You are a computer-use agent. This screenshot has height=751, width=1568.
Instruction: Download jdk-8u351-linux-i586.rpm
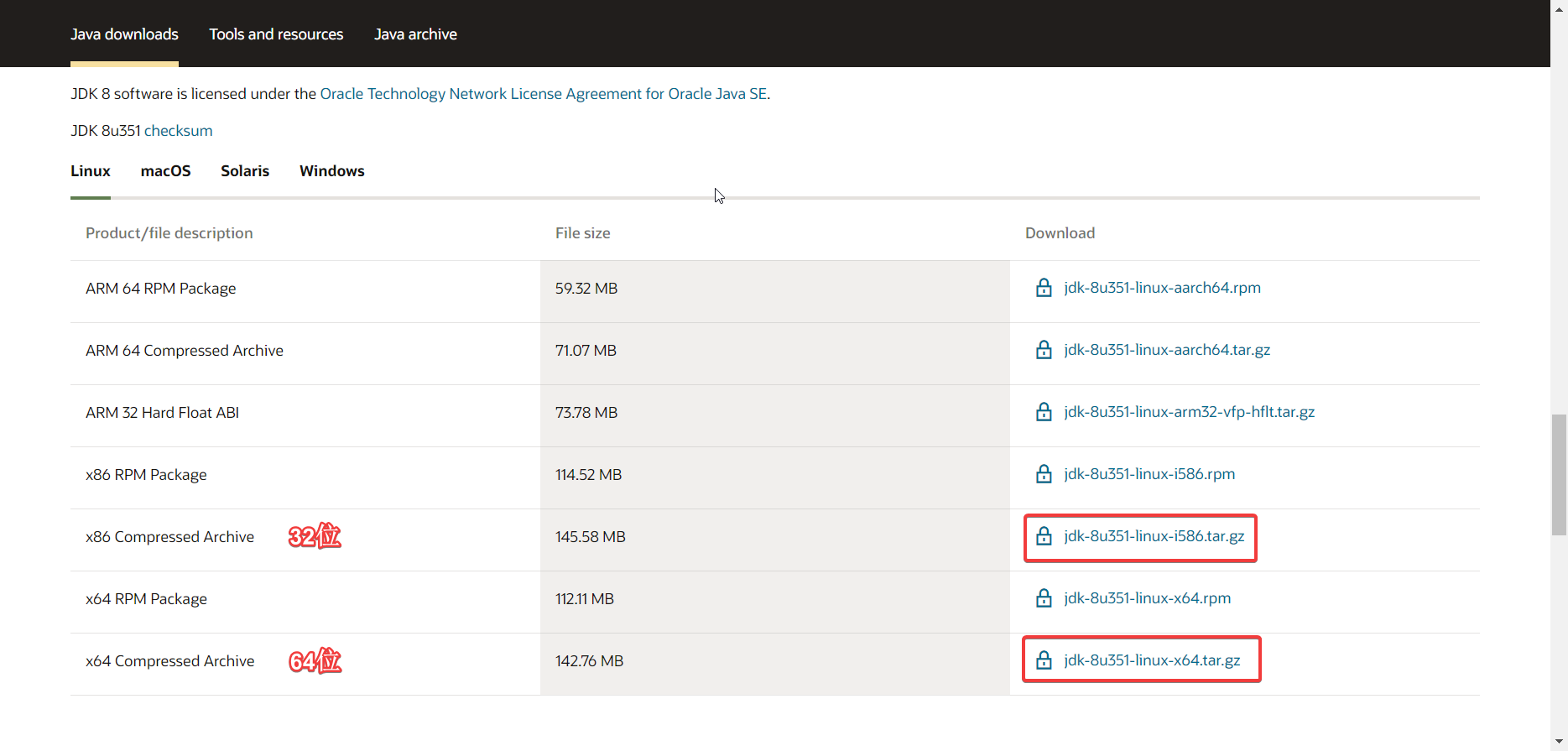click(1149, 474)
